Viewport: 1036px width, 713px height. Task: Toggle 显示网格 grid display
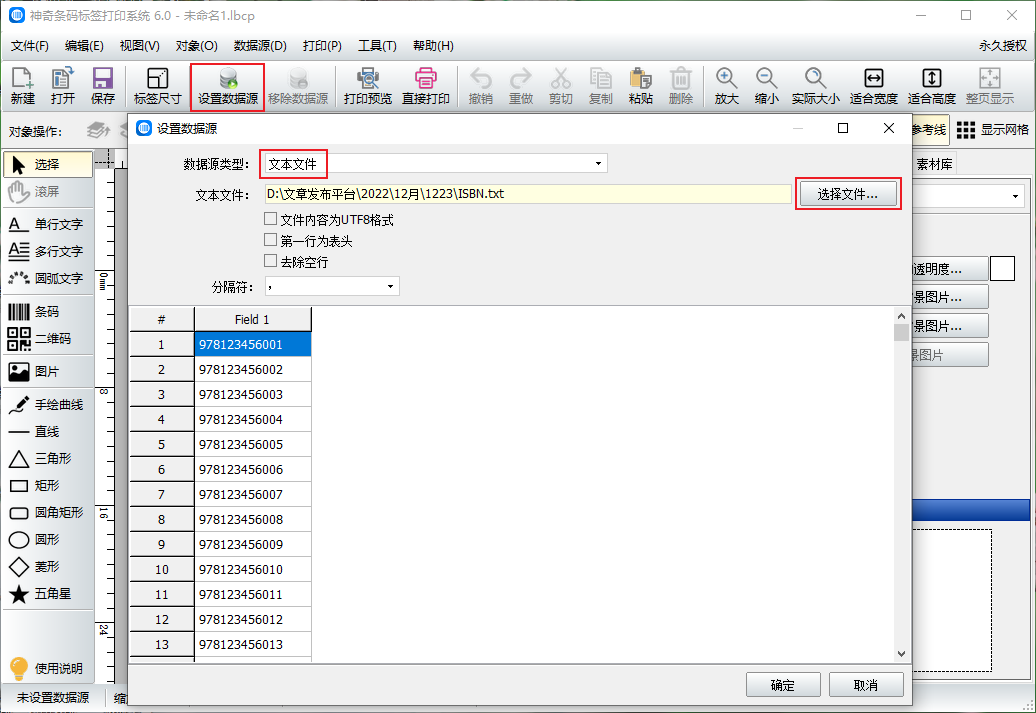click(x=992, y=130)
